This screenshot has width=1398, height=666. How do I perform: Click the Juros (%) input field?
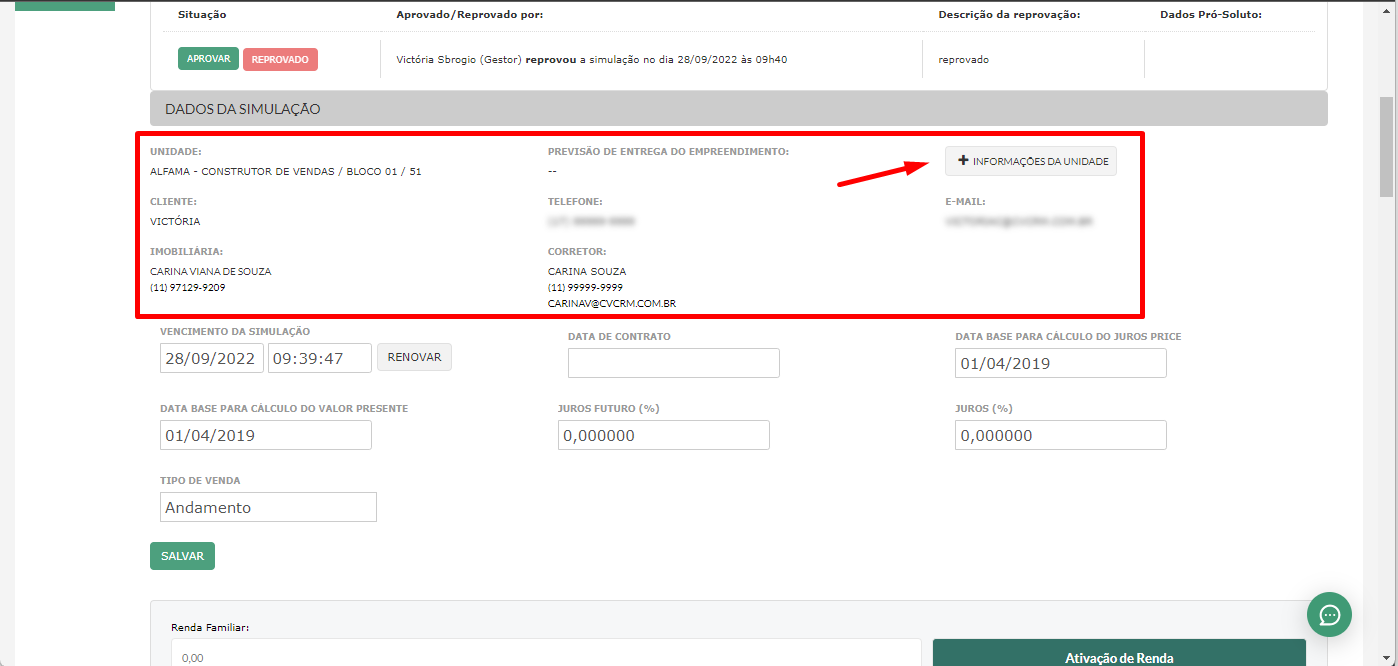(1061, 435)
